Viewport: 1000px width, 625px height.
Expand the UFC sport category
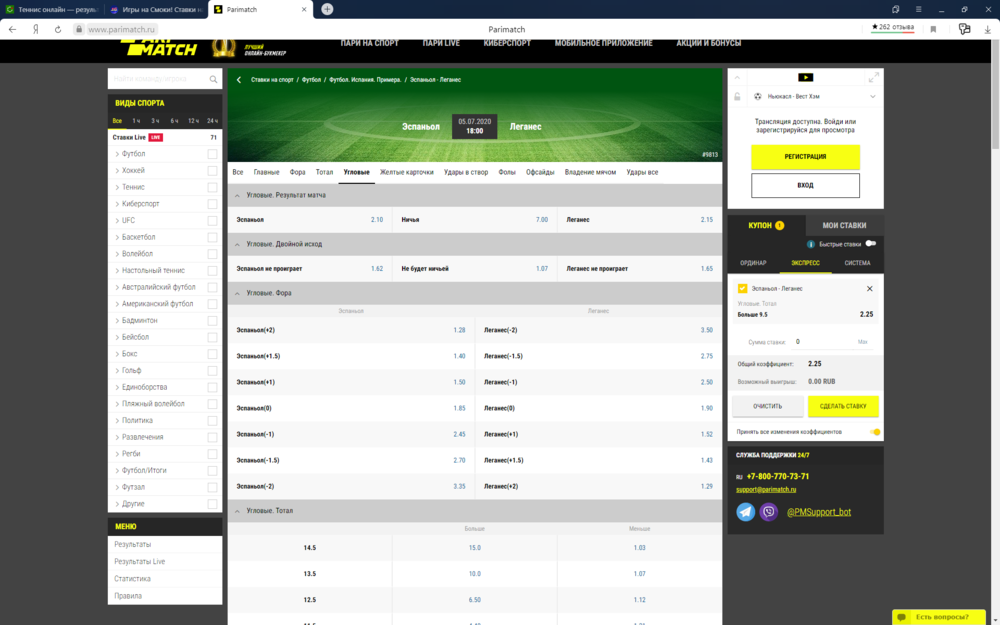[x=117, y=221]
